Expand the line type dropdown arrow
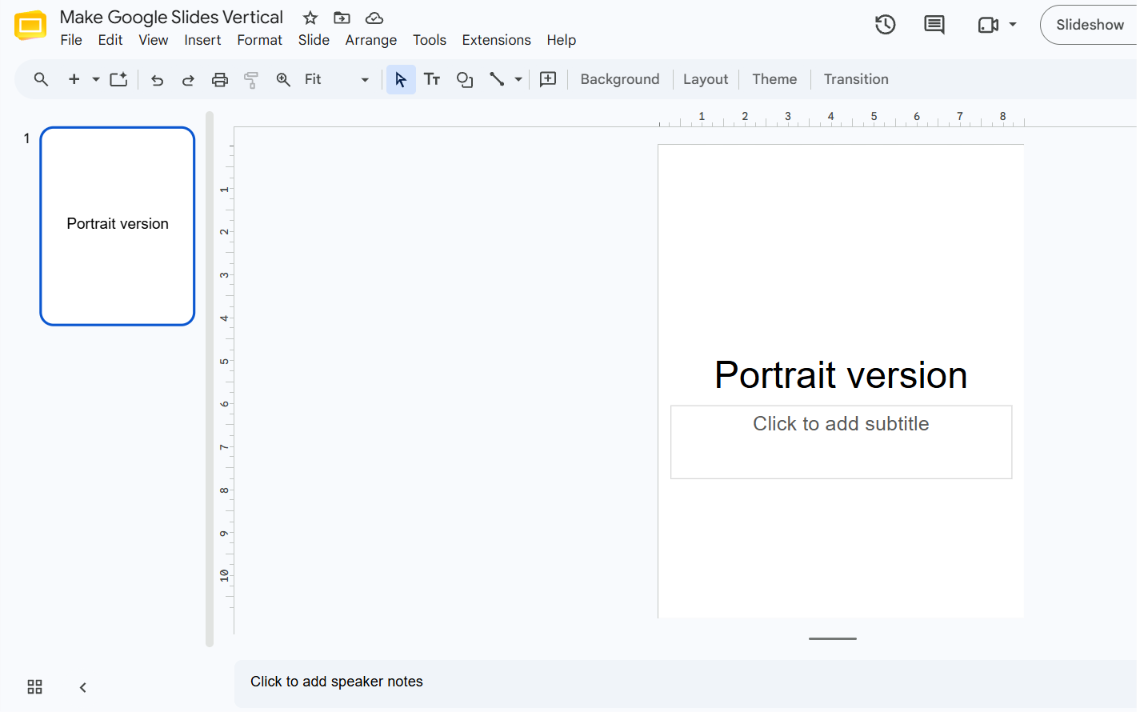 tap(518, 80)
